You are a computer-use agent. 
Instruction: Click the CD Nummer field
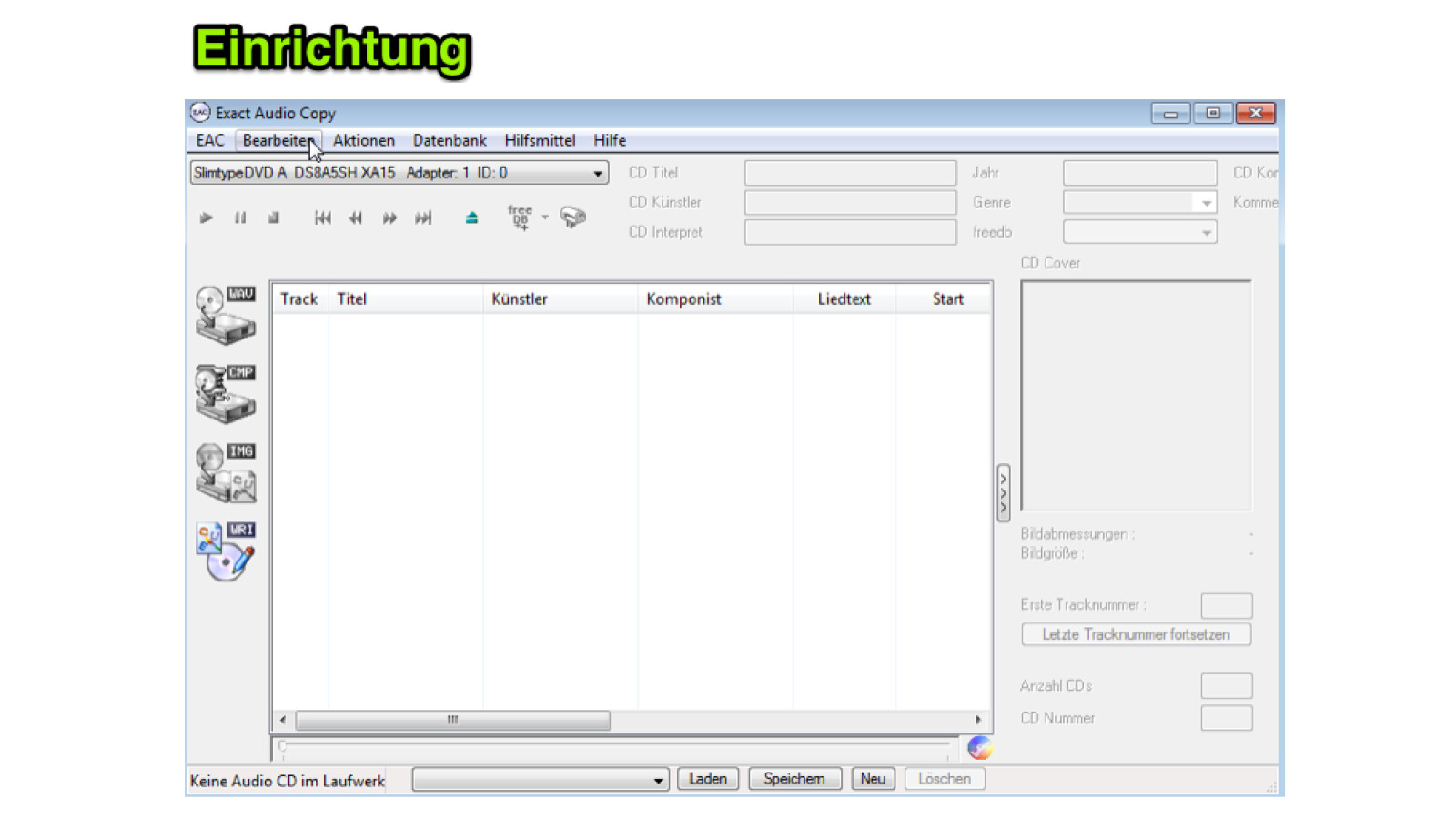click(1227, 718)
